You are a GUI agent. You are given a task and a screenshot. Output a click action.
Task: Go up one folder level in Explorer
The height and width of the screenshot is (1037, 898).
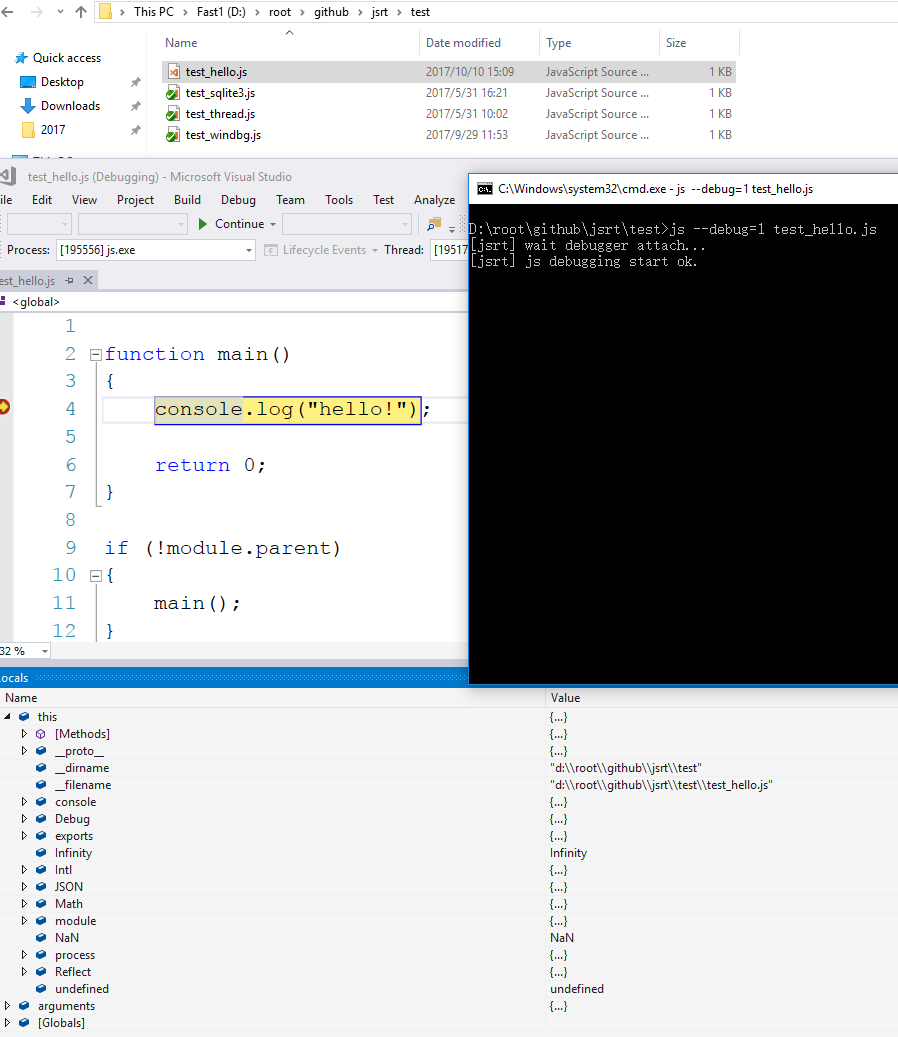(x=81, y=12)
